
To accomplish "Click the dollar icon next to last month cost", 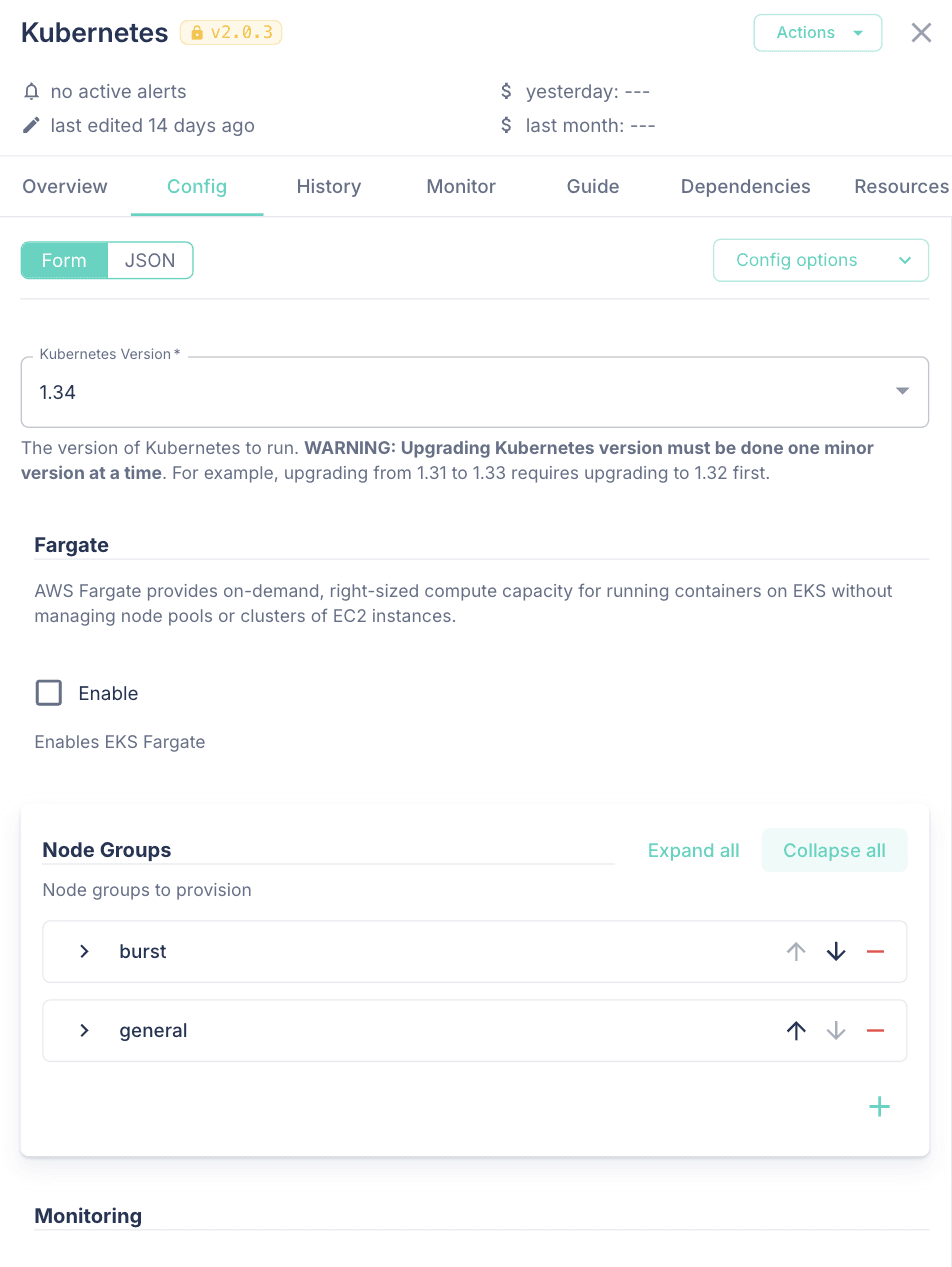I will pos(506,125).
